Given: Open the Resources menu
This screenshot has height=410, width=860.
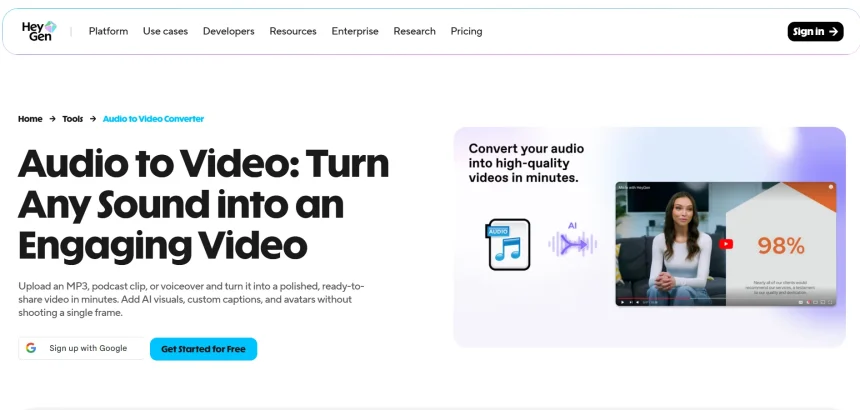Looking at the screenshot, I should pyautogui.click(x=293, y=31).
